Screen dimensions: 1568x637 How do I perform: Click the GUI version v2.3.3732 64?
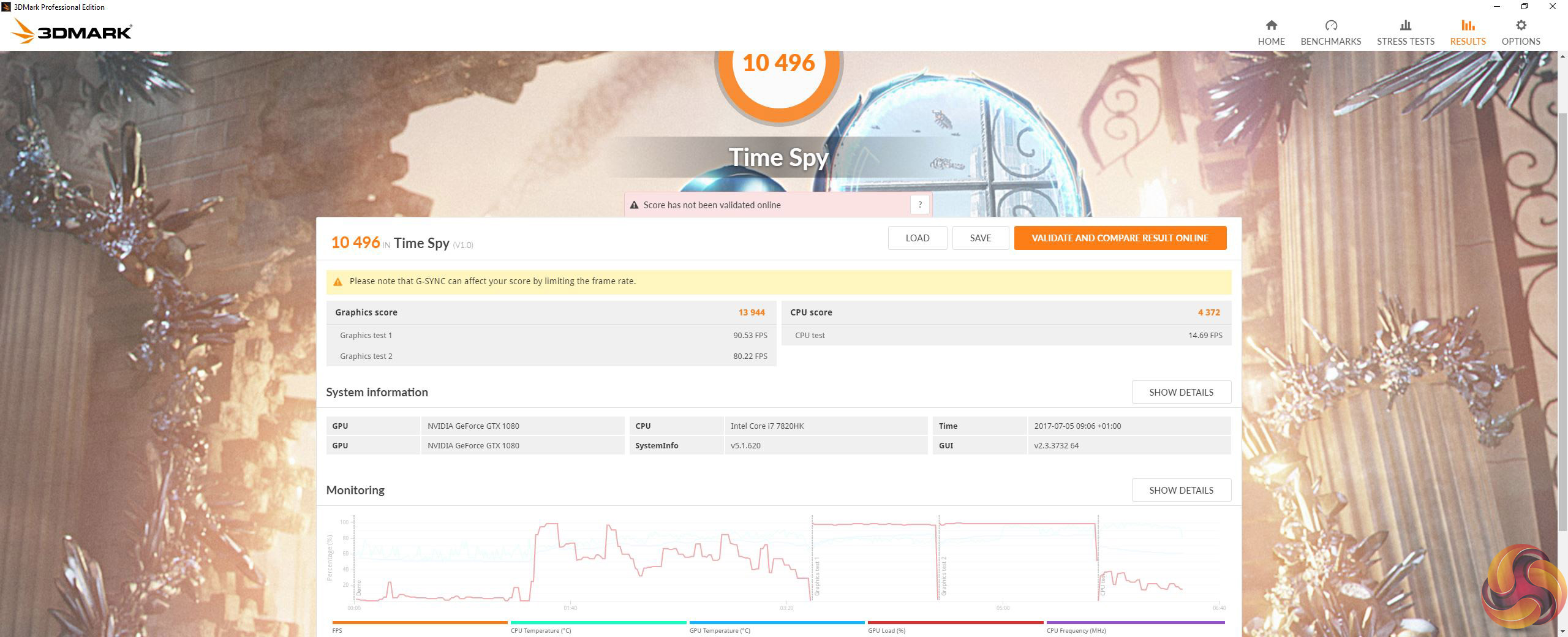[1057, 446]
